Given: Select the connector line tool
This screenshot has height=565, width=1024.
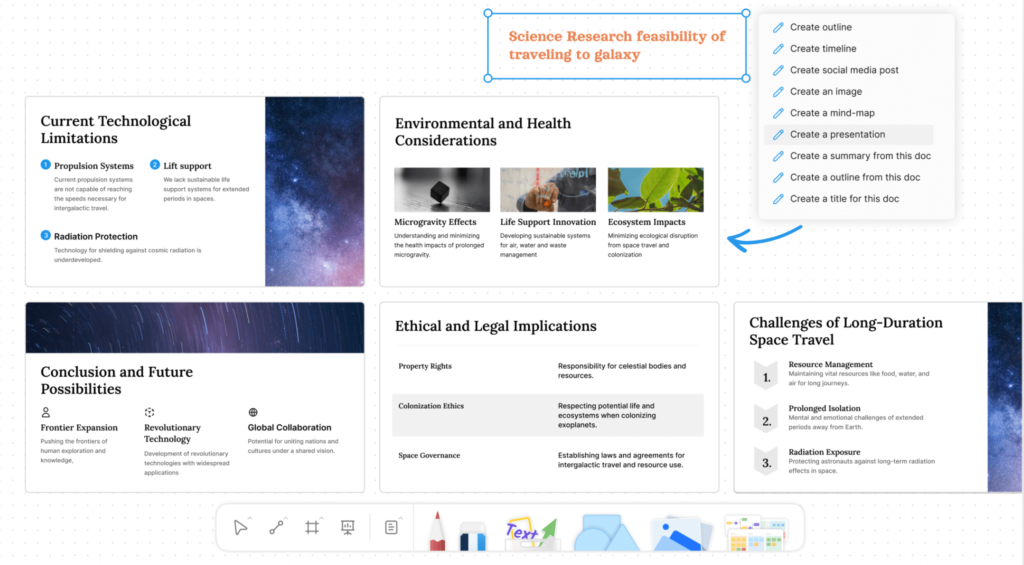Looking at the screenshot, I should (276, 527).
